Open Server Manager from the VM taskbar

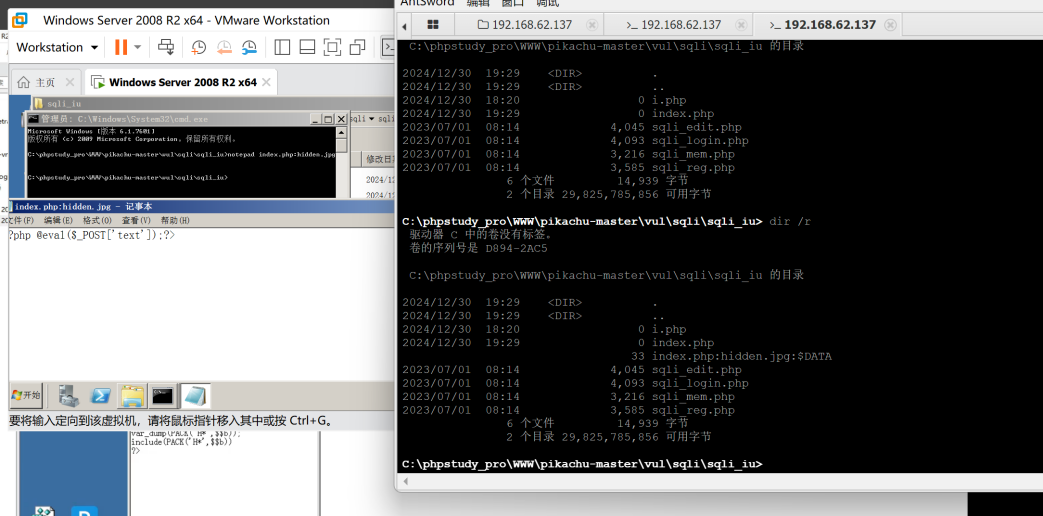(69, 396)
